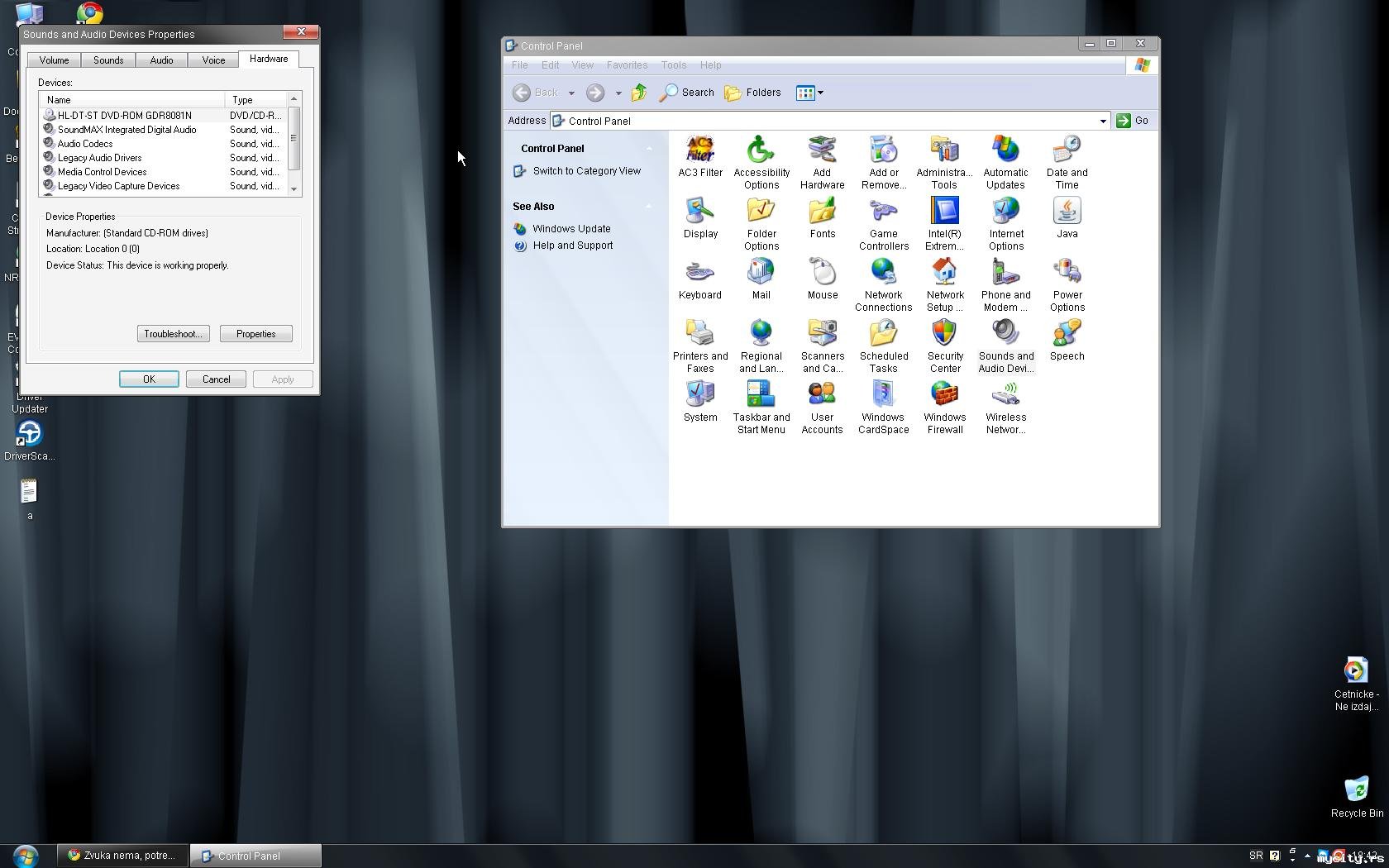Viewport: 1389px width, 868px height.
Task: Open Network Connections icon
Action: 883,274
